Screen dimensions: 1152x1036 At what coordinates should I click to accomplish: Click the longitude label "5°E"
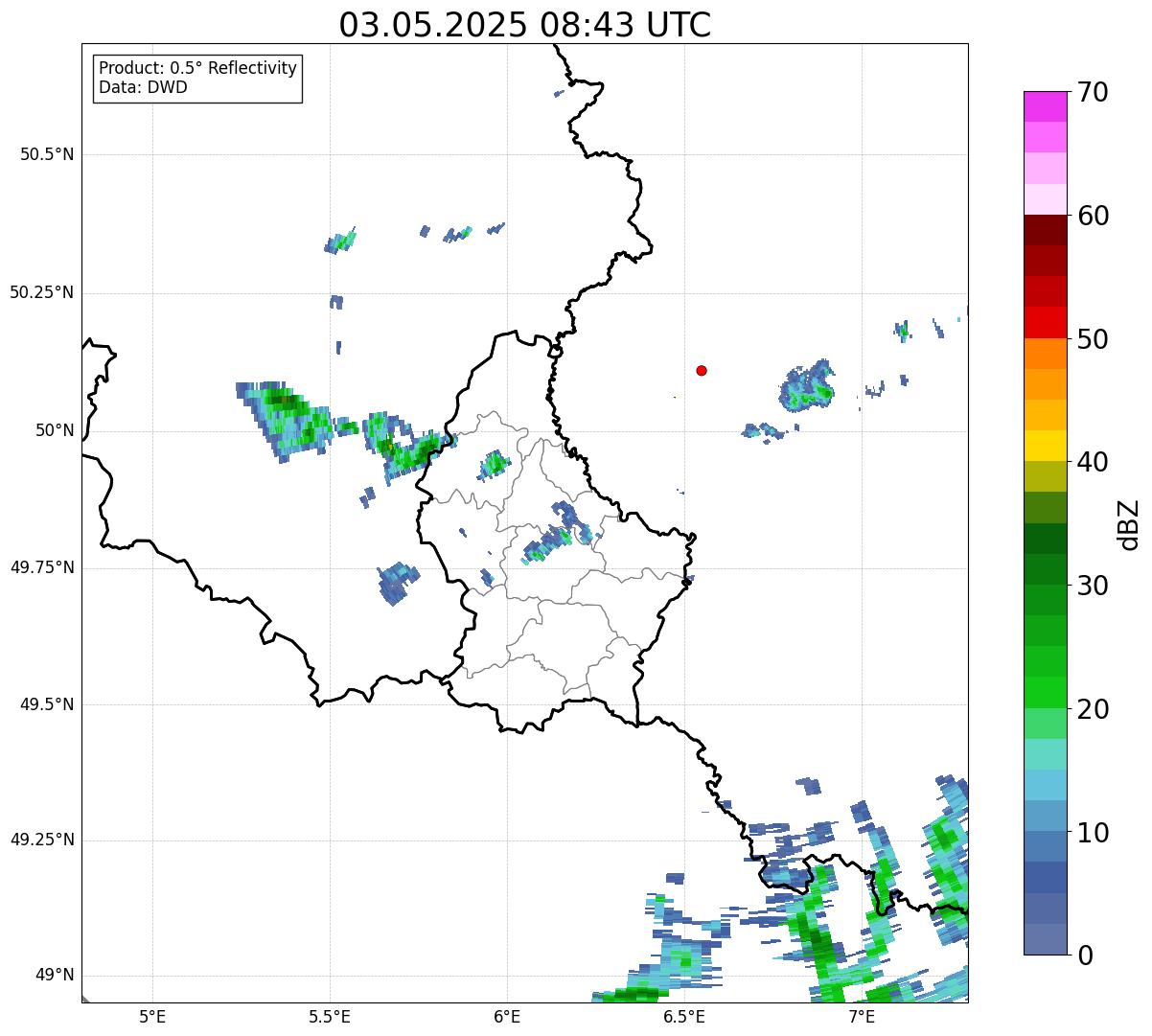coord(152,1016)
